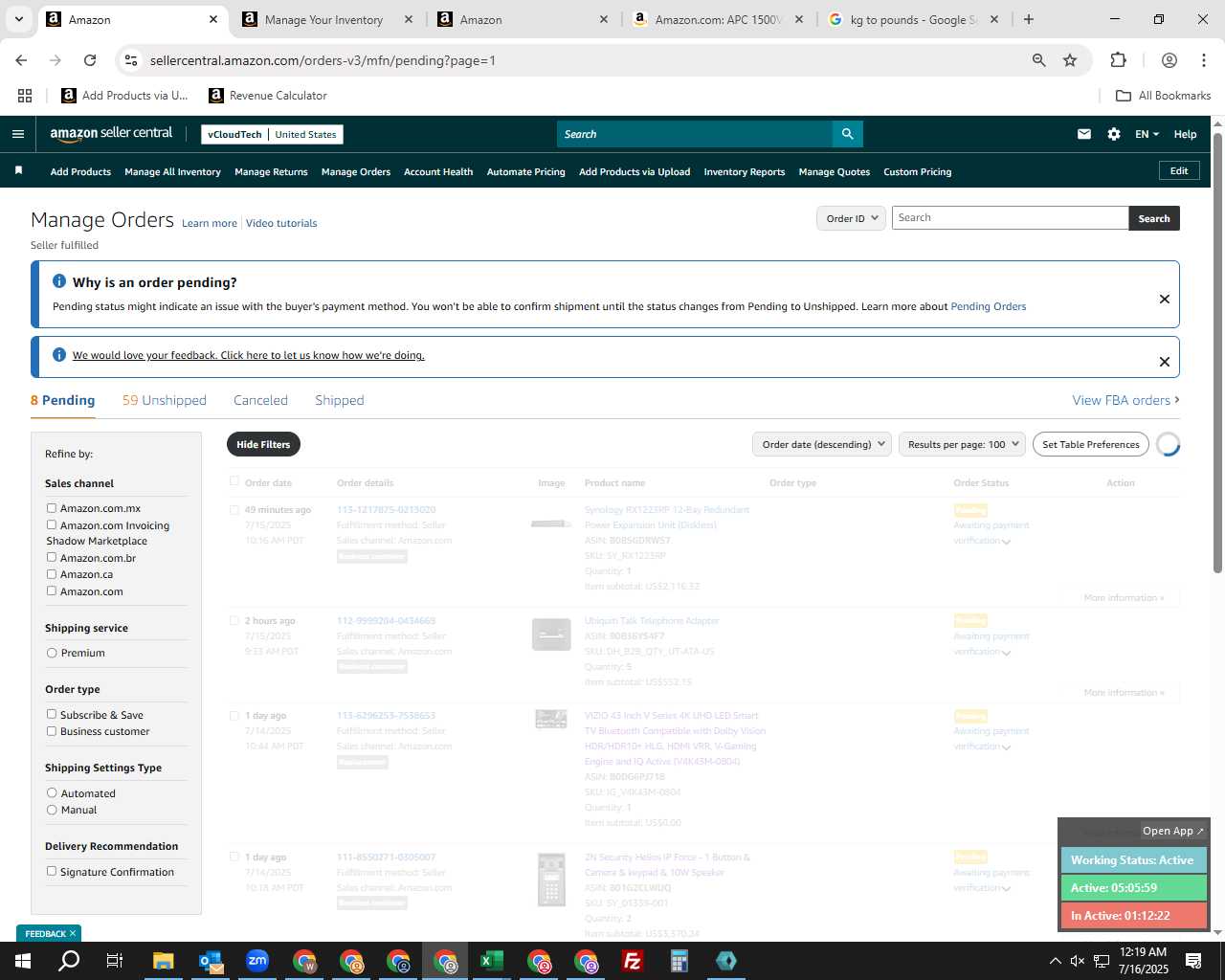Open the Video tutorials link
Viewport: 1225px width, 980px height.
[281, 223]
